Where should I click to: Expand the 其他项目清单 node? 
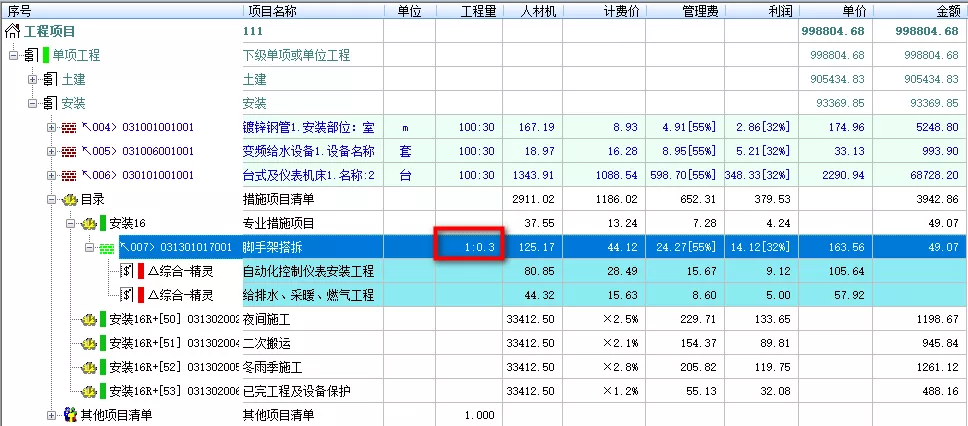pos(52,415)
